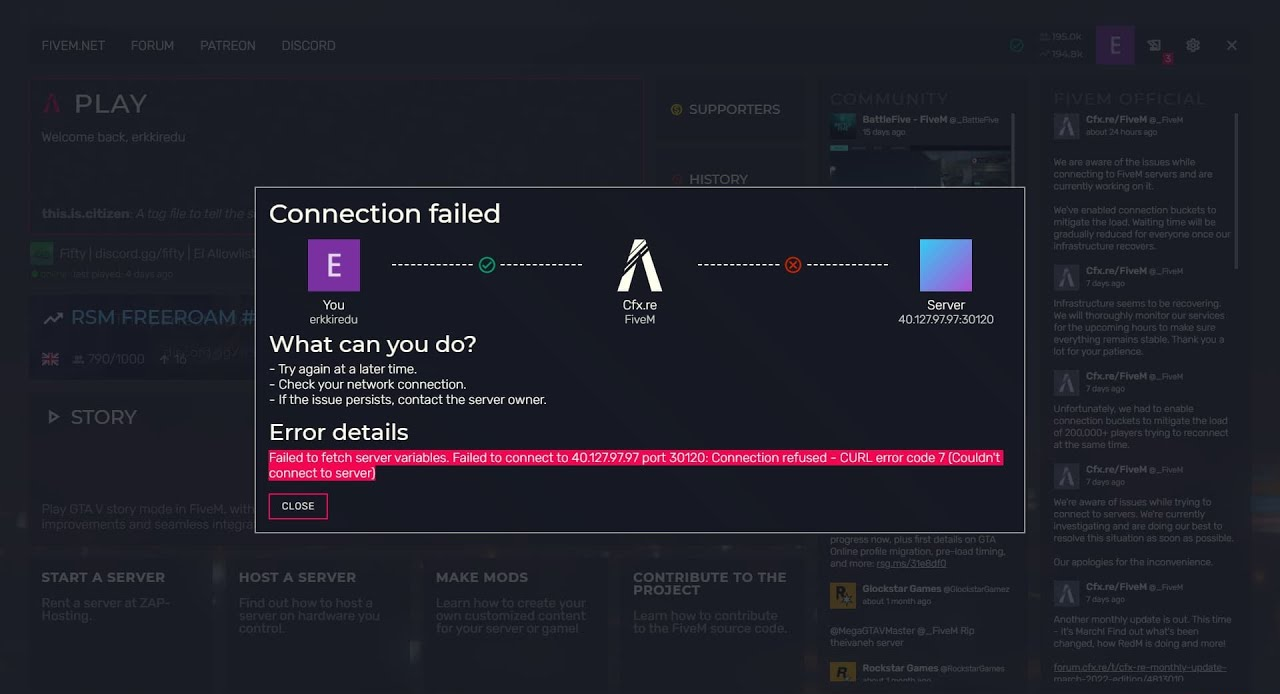Open the SUPPORTERS server list
The image size is (1280, 694).
click(734, 110)
